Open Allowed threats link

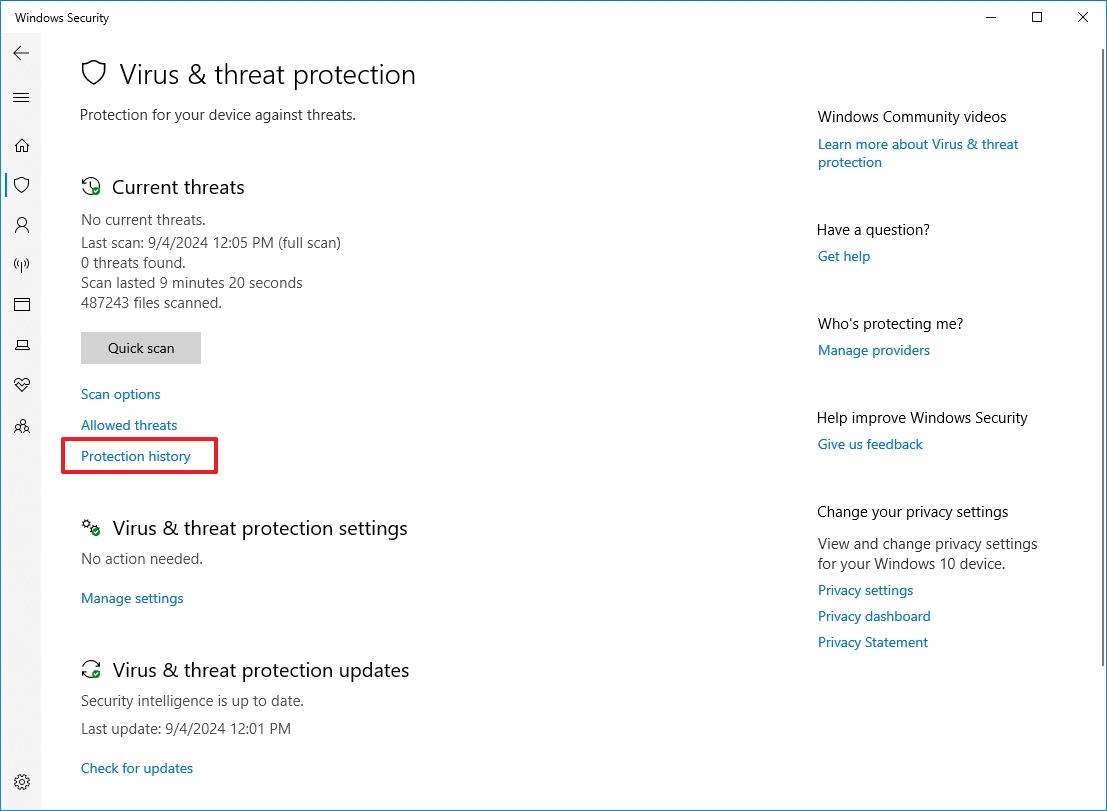click(x=129, y=425)
